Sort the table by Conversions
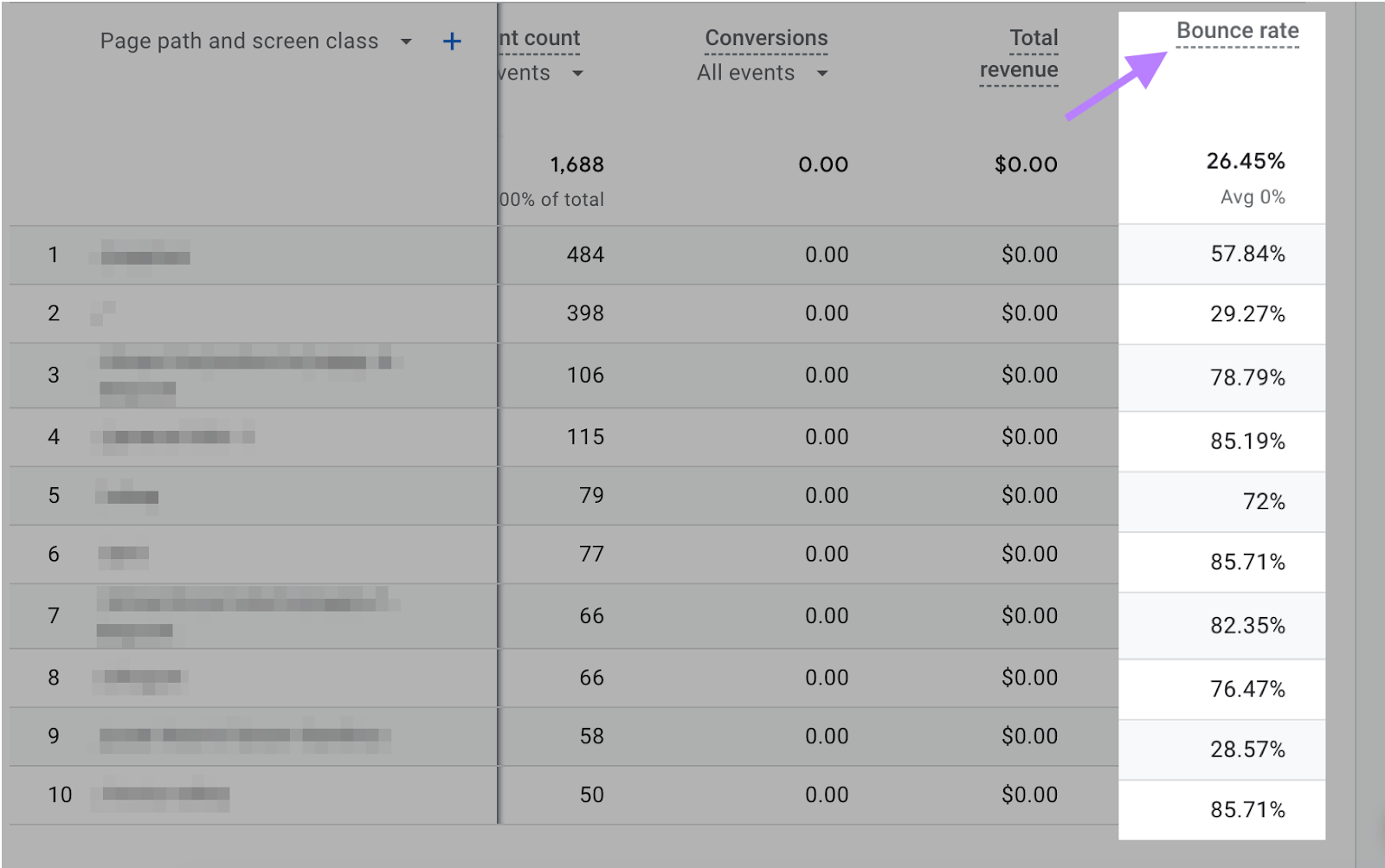Viewport: 1385px width, 868px height. (x=766, y=38)
